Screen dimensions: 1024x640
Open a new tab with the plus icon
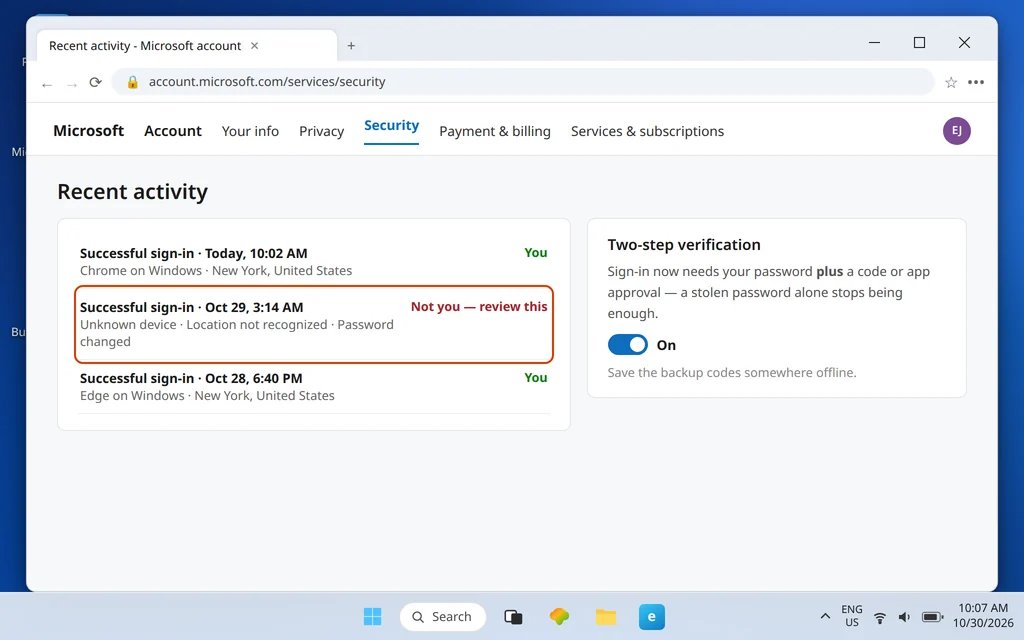point(351,46)
